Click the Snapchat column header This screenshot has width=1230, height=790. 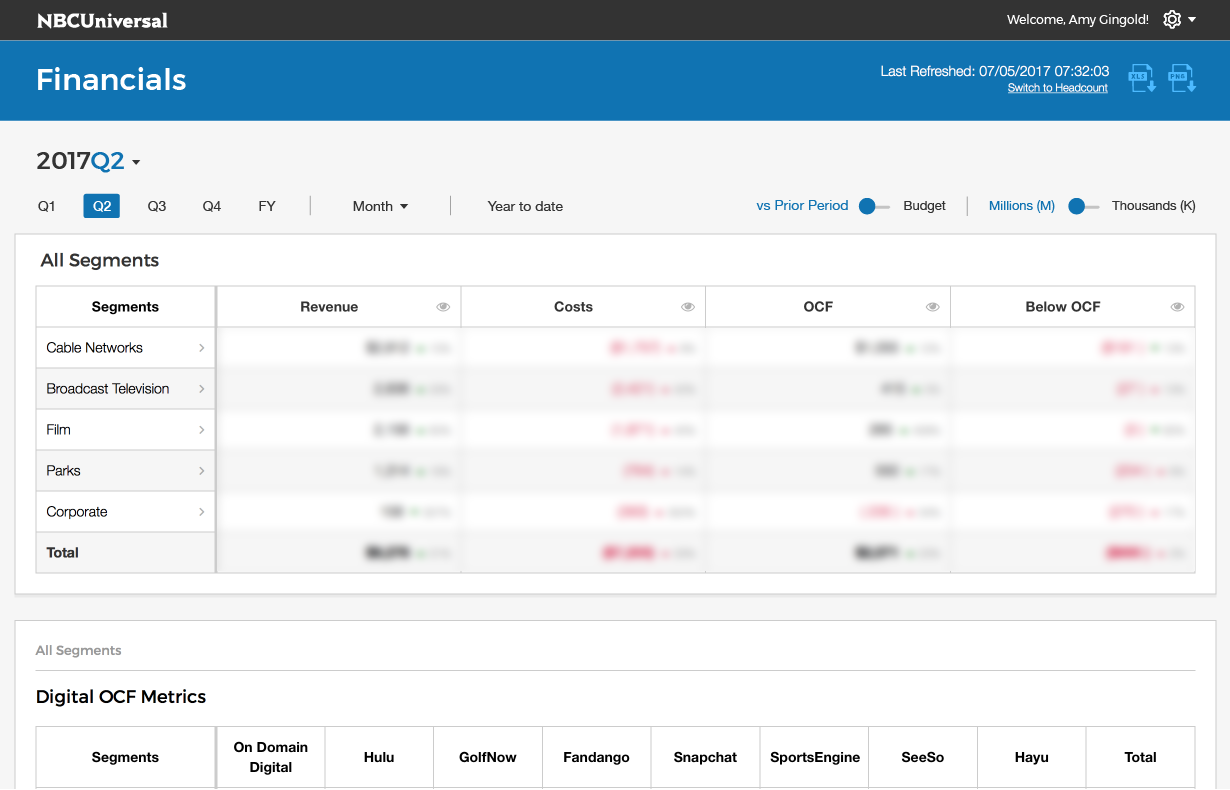coord(705,757)
